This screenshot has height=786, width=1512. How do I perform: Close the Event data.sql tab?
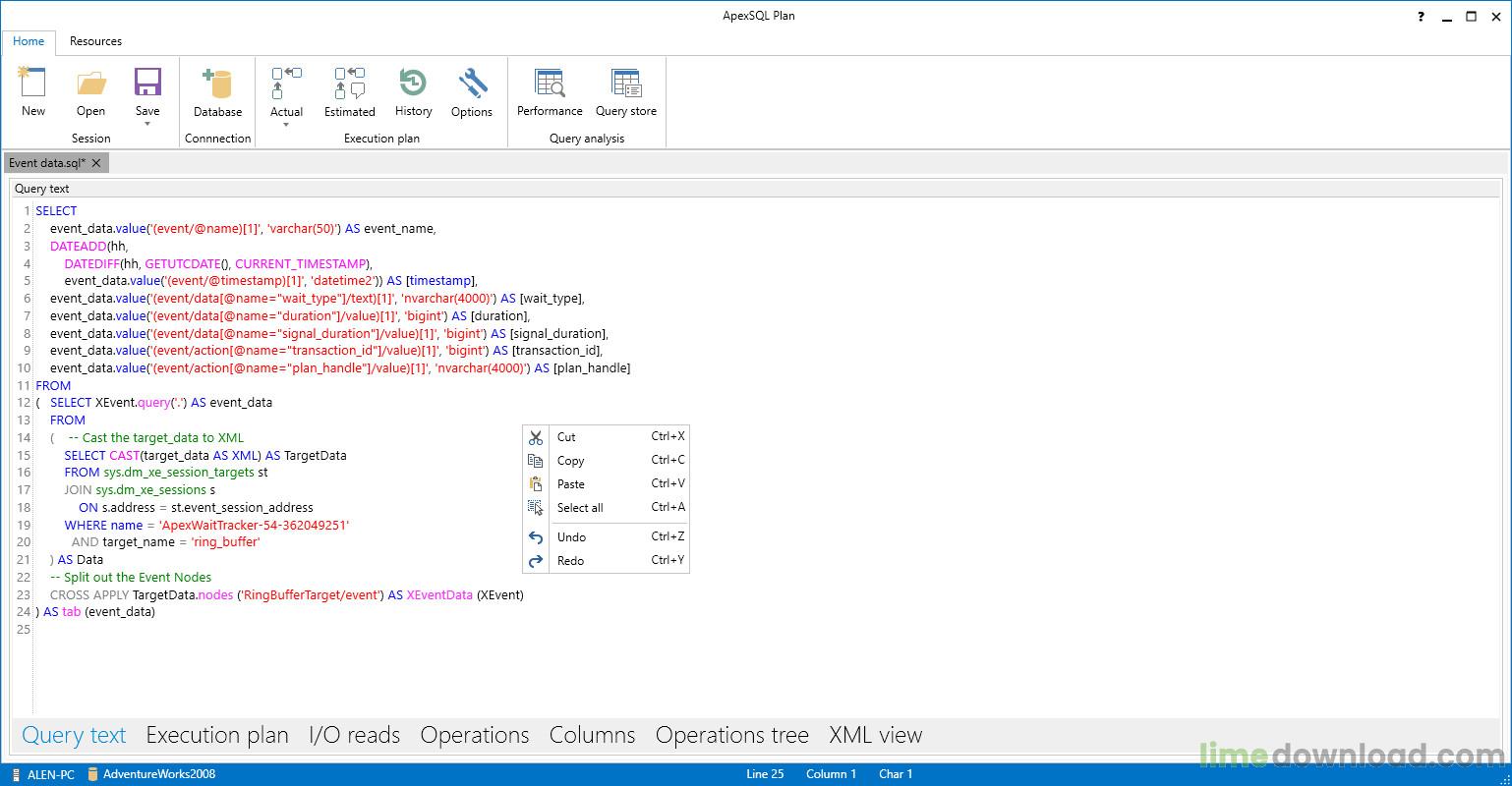96,163
